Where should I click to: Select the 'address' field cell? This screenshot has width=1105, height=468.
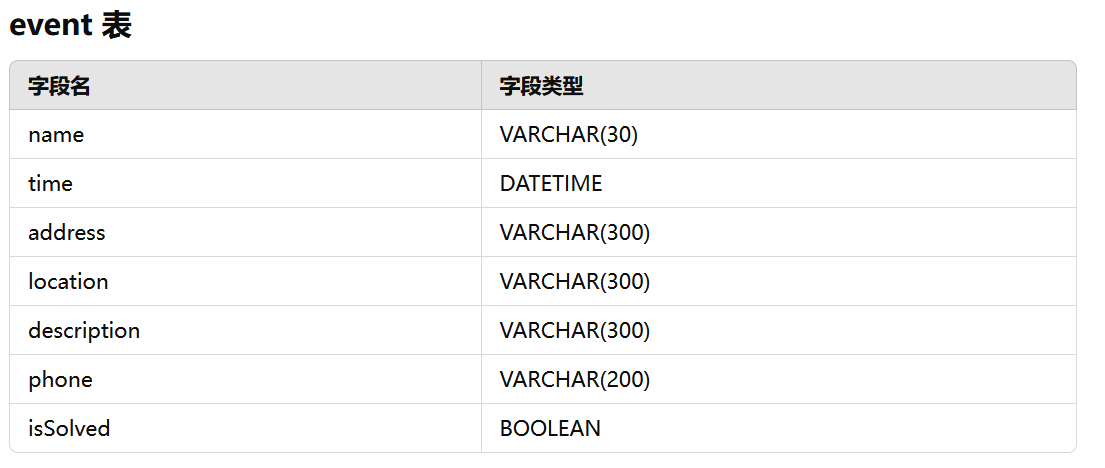click(x=66, y=233)
